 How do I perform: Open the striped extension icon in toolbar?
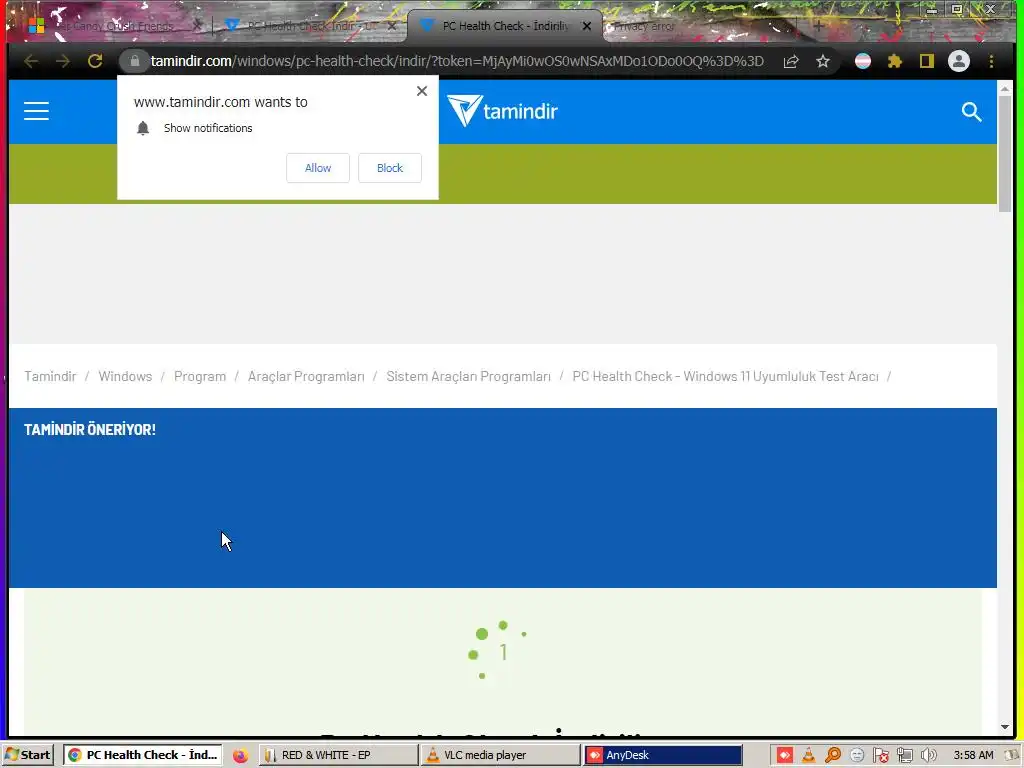[x=863, y=61]
